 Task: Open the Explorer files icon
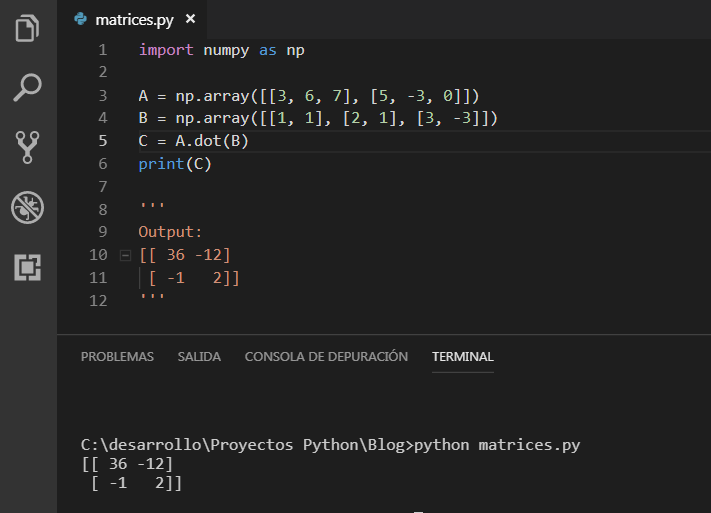pyautogui.click(x=27, y=28)
